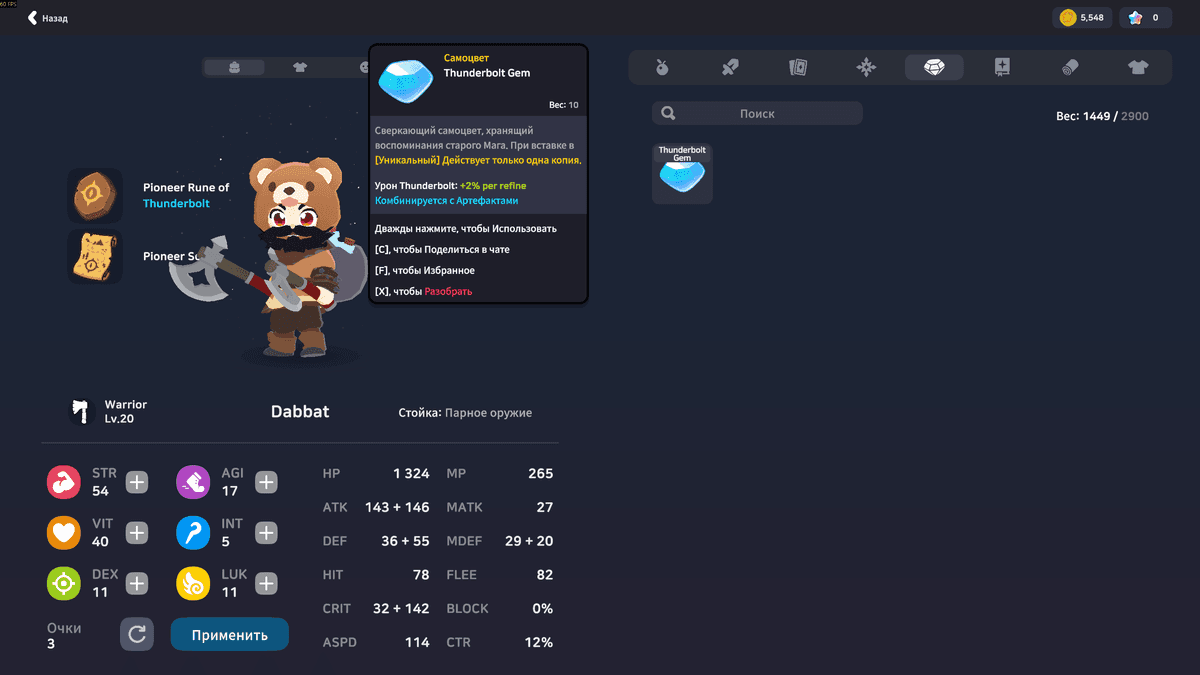Increase INT with its plus button
The width and height of the screenshot is (1200, 675).
pyautogui.click(x=266, y=533)
